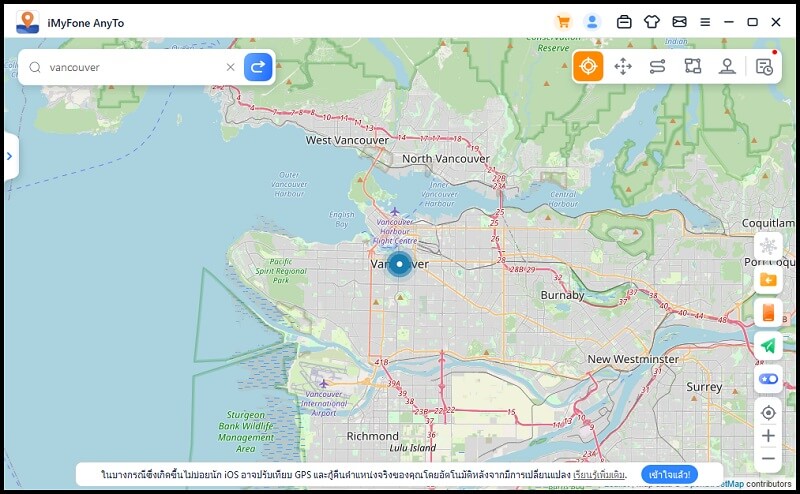800x494 pixels.
Task: Zoom in the map with plus
Action: tap(768, 436)
